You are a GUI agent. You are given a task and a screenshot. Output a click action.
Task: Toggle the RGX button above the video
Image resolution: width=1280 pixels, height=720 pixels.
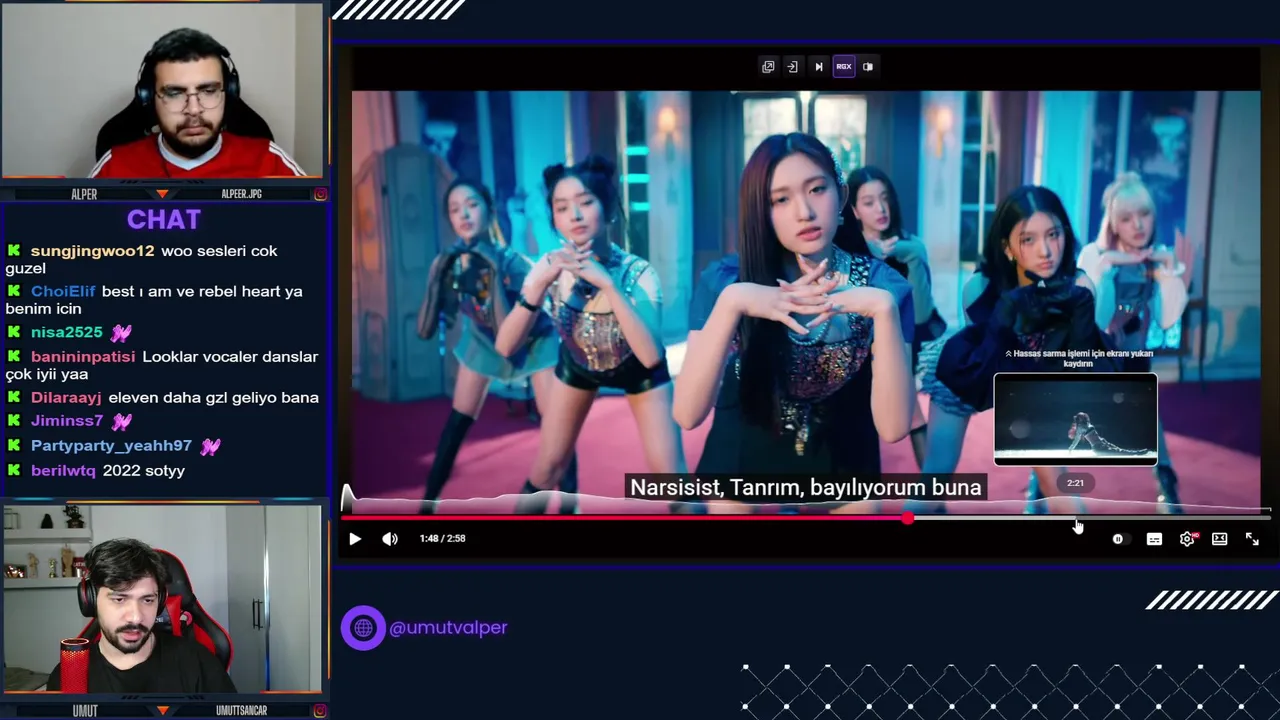pos(844,67)
